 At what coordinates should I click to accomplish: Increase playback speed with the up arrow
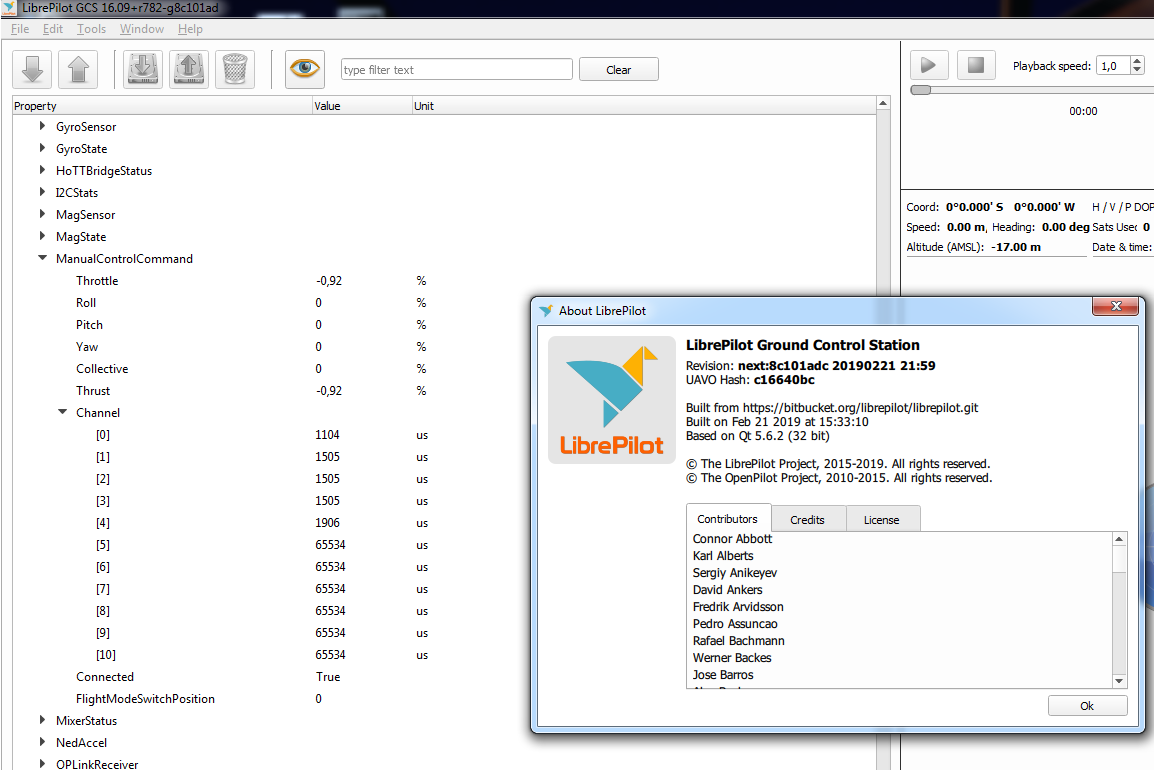[x=1137, y=61]
